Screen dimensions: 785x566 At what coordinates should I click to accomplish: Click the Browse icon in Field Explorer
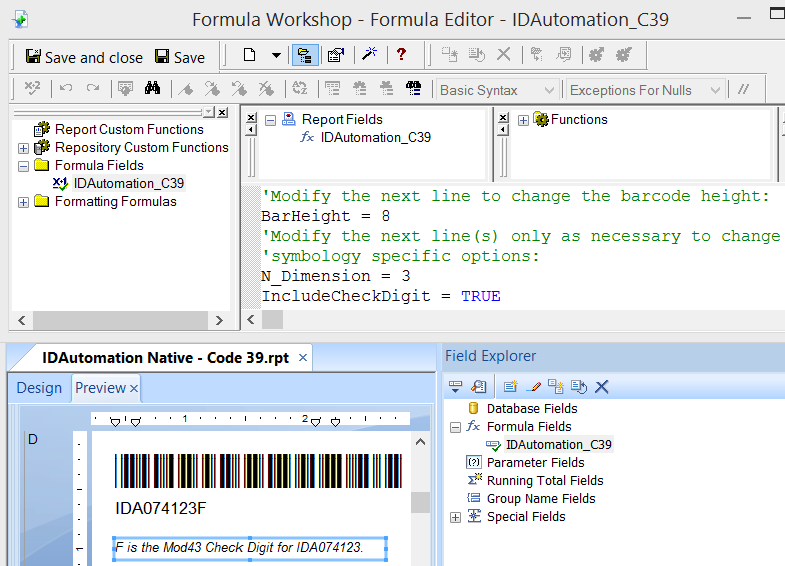(479, 386)
